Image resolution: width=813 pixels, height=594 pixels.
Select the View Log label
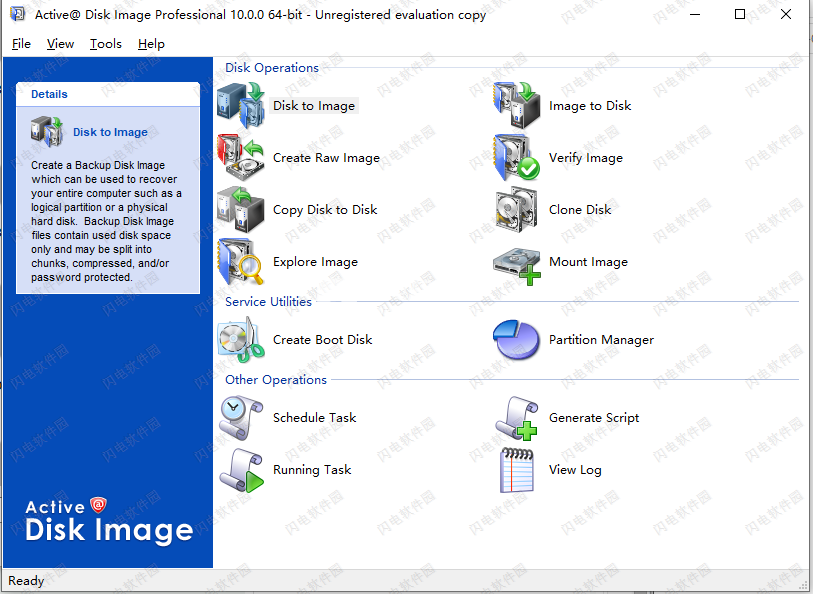point(576,470)
